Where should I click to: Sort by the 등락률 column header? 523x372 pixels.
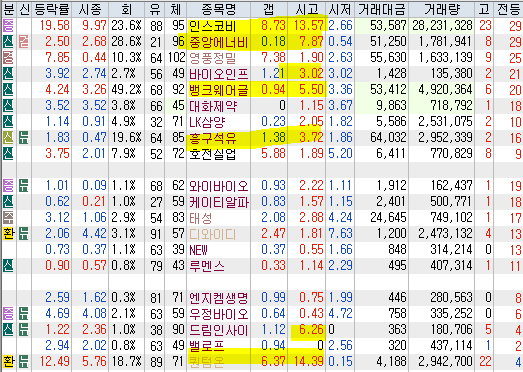[x=52, y=9]
